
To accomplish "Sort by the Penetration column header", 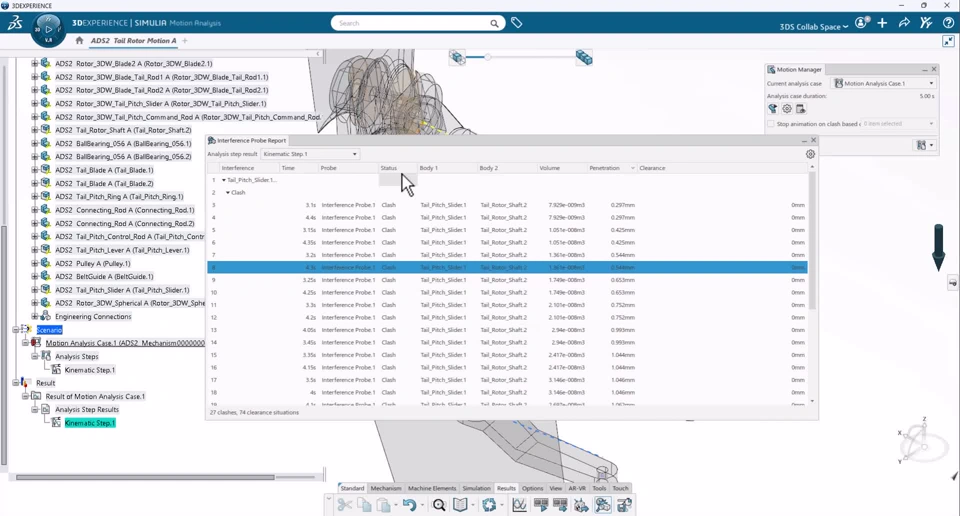I will pyautogui.click(x=611, y=168).
